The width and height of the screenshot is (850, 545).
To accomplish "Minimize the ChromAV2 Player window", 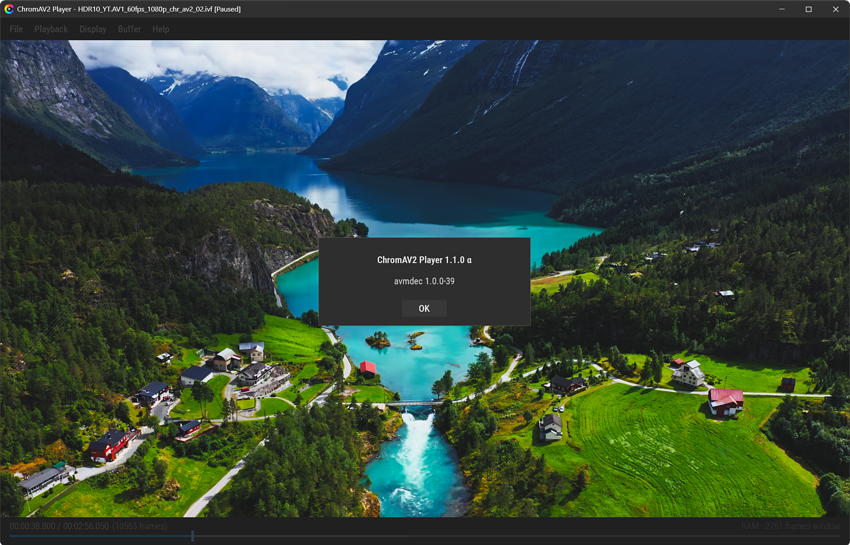I will pos(782,9).
